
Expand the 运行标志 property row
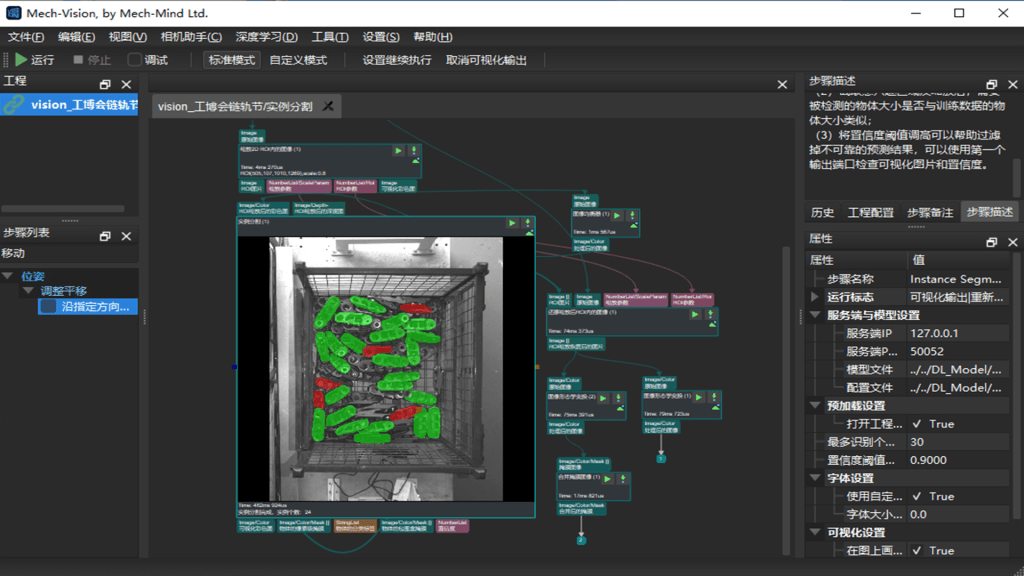click(x=815, y=297)
